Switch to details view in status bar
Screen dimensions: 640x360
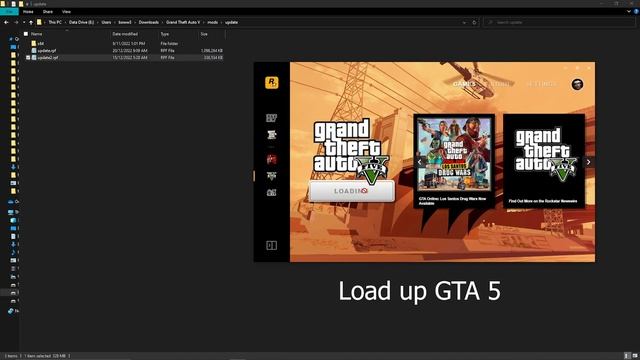(627, 356)
